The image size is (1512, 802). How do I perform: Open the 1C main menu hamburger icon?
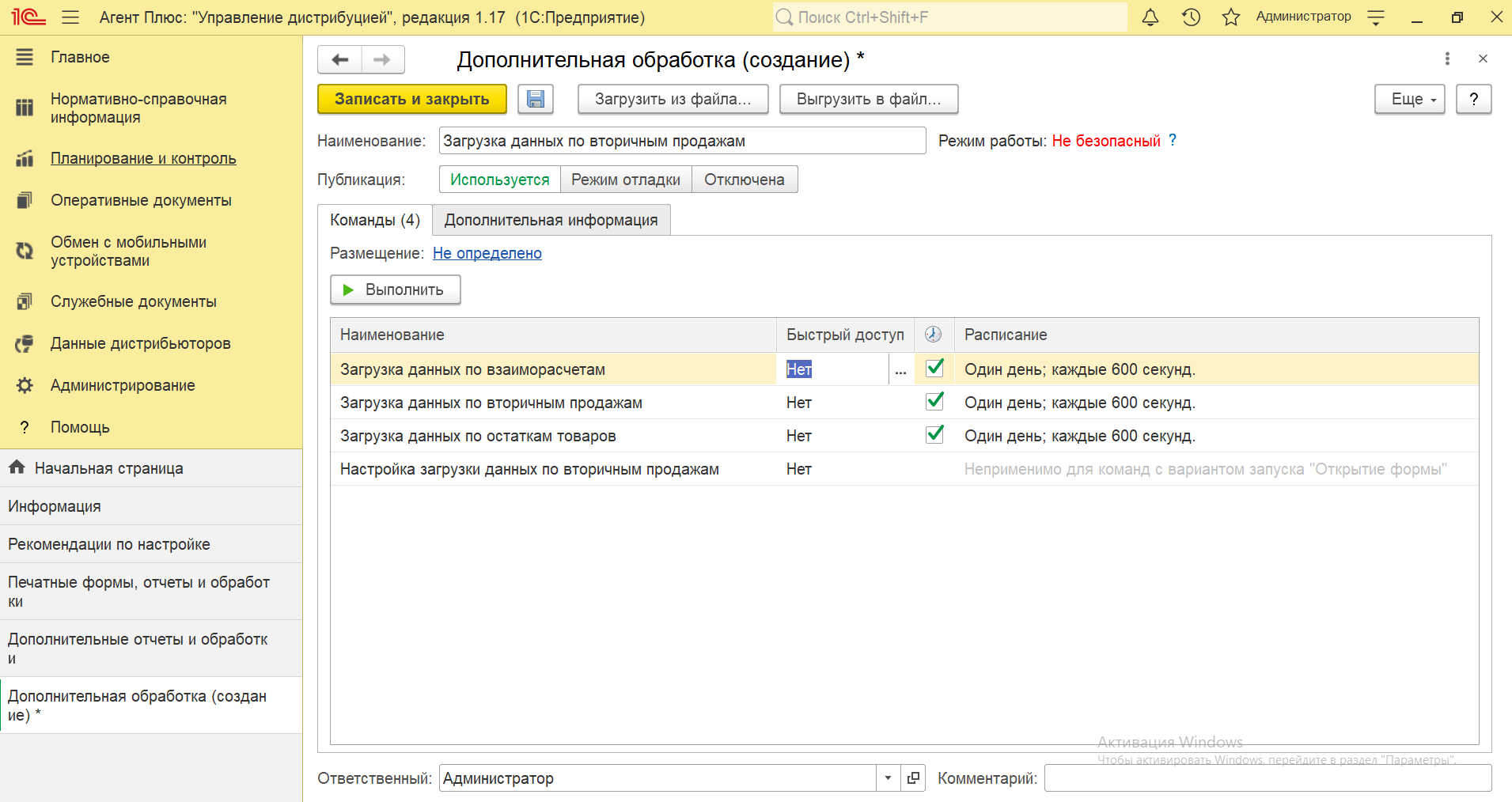(70, 17)
